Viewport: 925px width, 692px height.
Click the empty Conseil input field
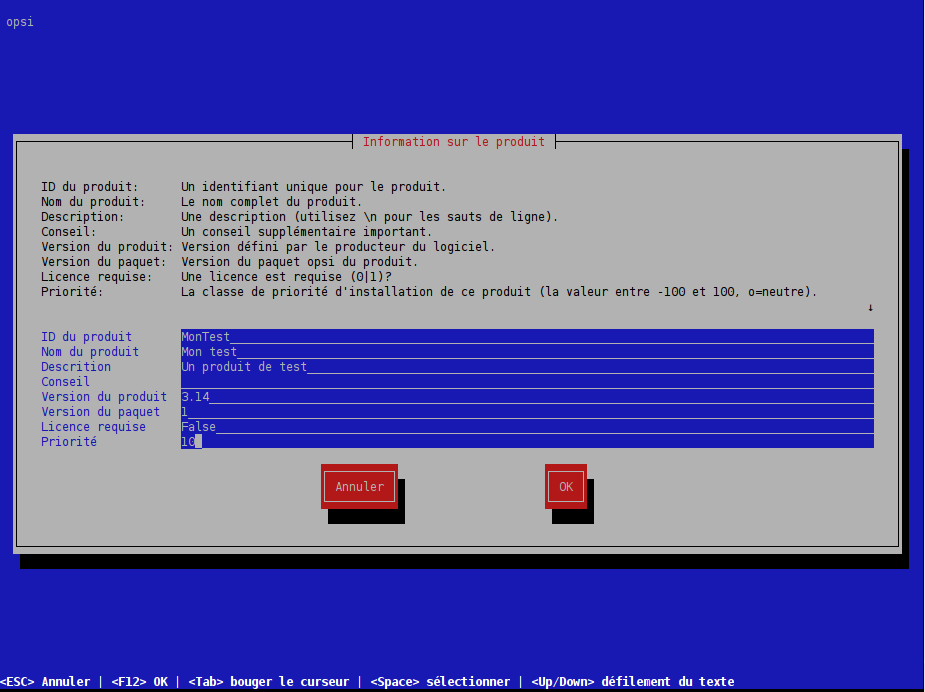(527, 382)
